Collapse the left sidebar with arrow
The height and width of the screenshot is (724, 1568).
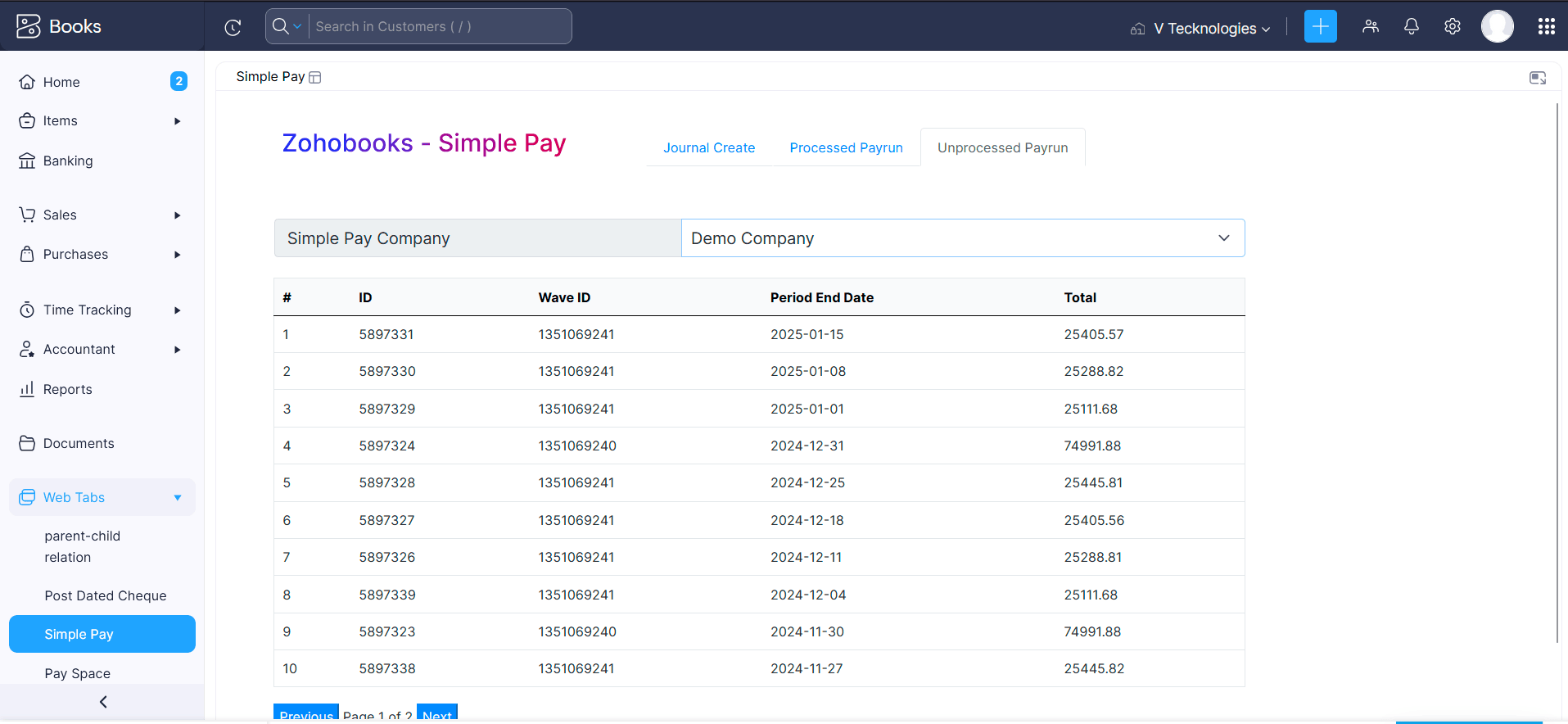(x=103, y=702)
